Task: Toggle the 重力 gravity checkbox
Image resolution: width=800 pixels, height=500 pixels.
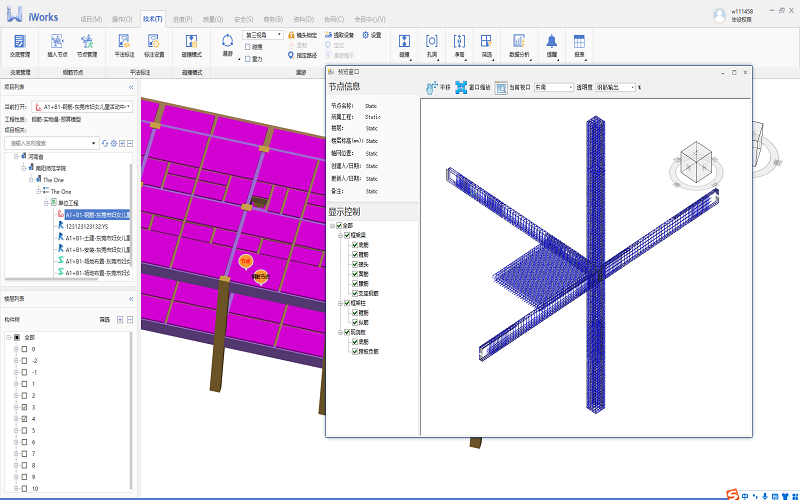Action: click(247, 59)
